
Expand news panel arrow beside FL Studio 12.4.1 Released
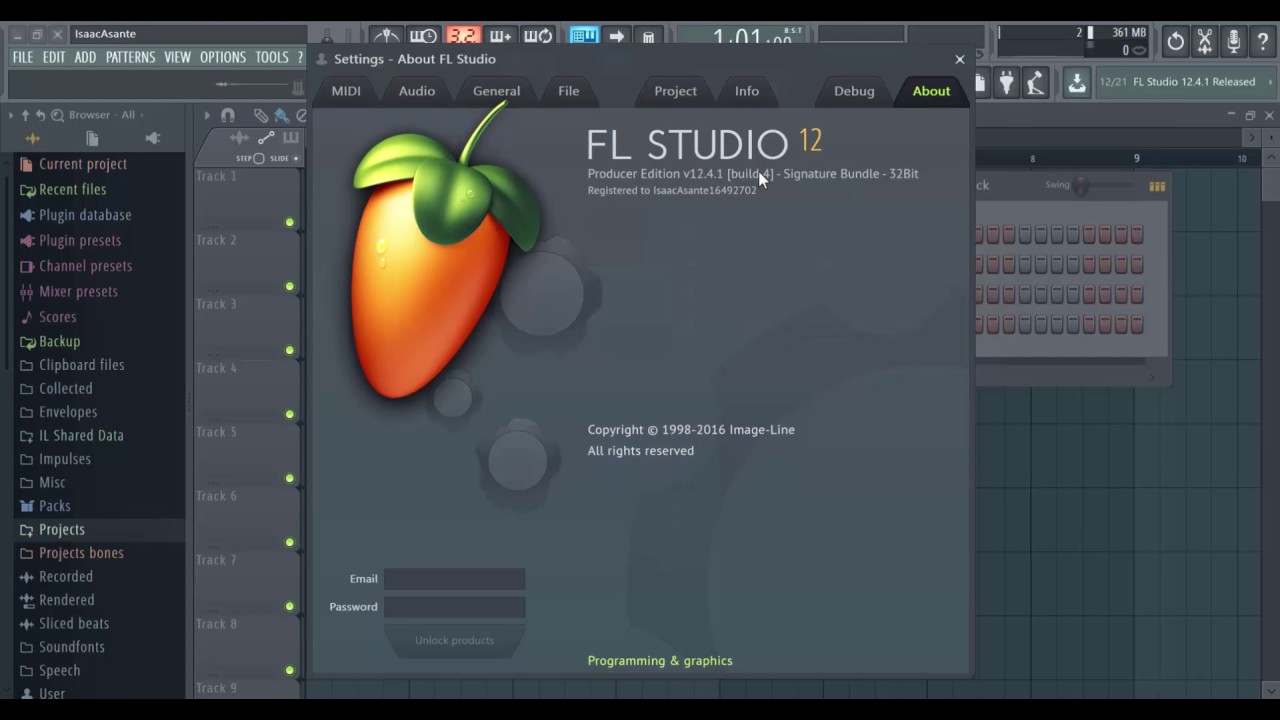pyautogui.click(x=1271, y=82)
